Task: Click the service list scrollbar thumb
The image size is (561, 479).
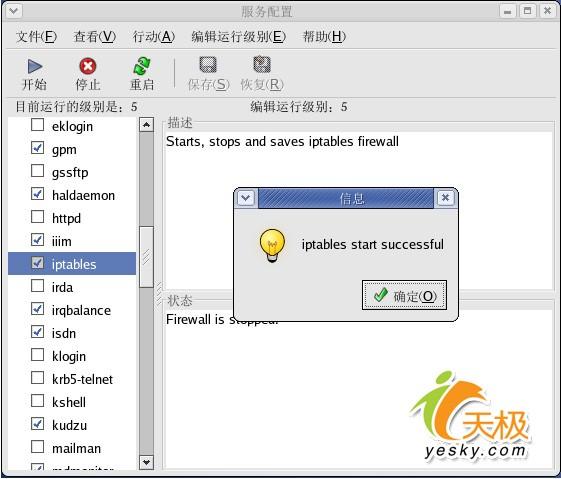Action: [x=146, y=257]
